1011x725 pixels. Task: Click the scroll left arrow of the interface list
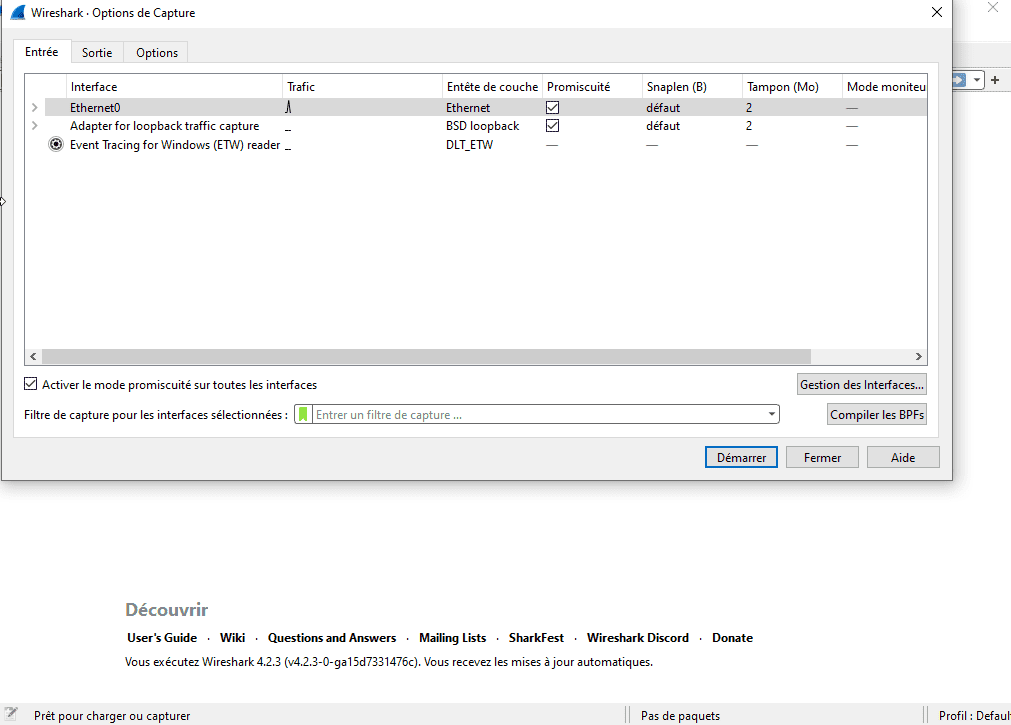coord(34,356)
